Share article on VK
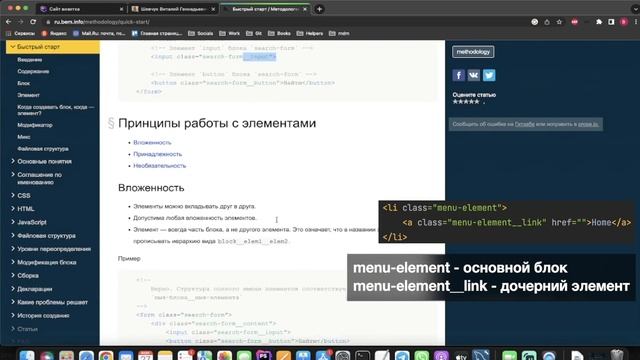The image size is (640, 360). click(x=473, y=75)
